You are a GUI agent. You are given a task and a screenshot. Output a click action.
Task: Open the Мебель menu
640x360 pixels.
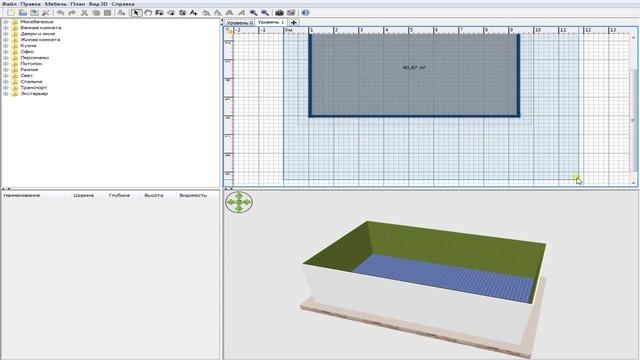pos(56,4)
